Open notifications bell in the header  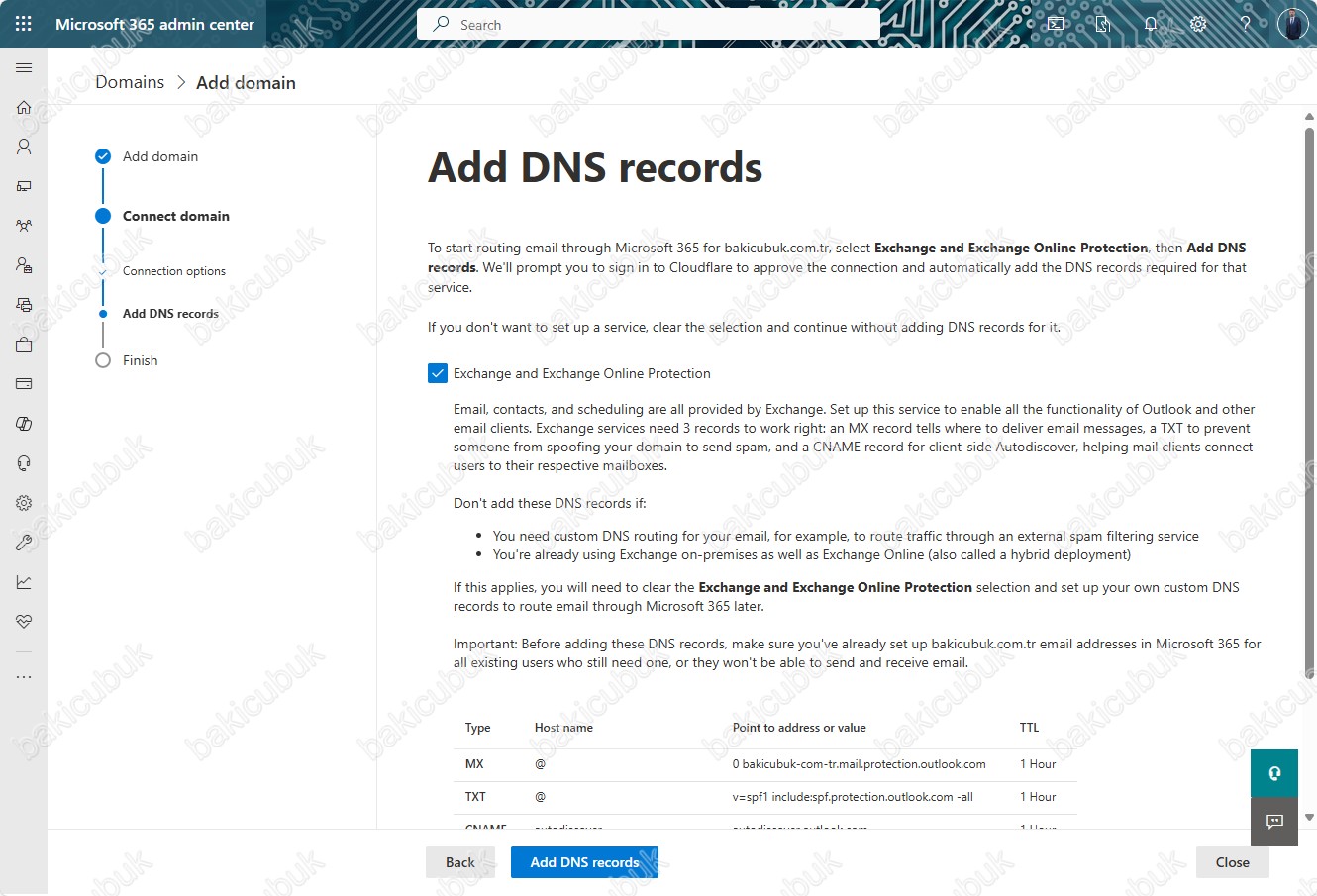tap(1151, 24)
